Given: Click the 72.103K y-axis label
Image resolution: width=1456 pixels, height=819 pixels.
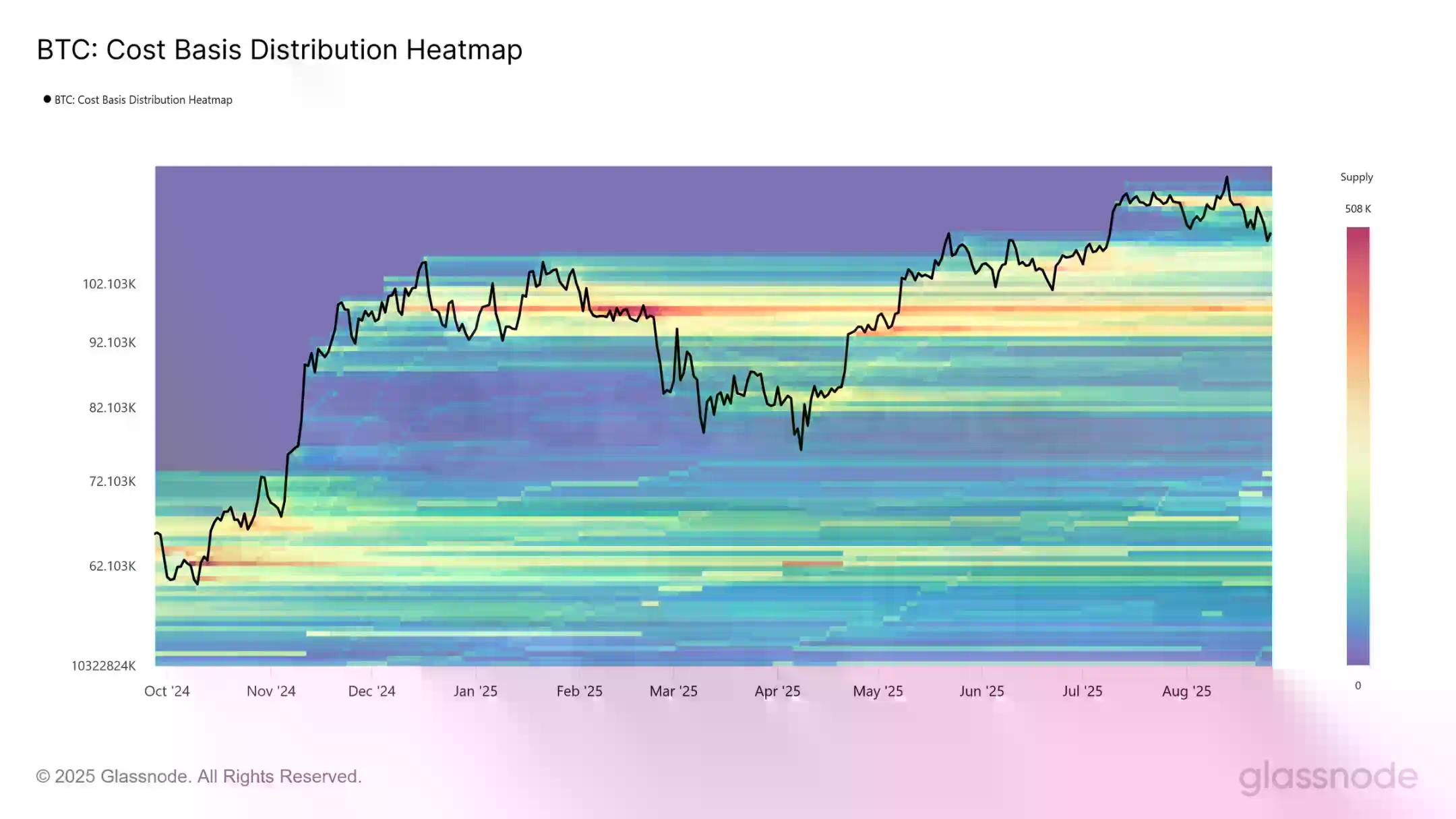Looking at the screenshot, I should coord(113,481).
